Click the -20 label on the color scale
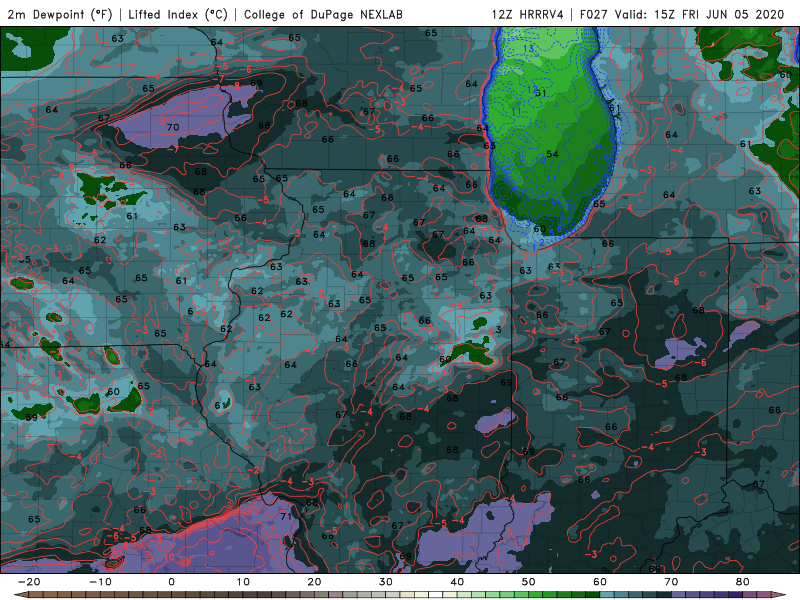 pyautogui.click(x=29, y=582)
